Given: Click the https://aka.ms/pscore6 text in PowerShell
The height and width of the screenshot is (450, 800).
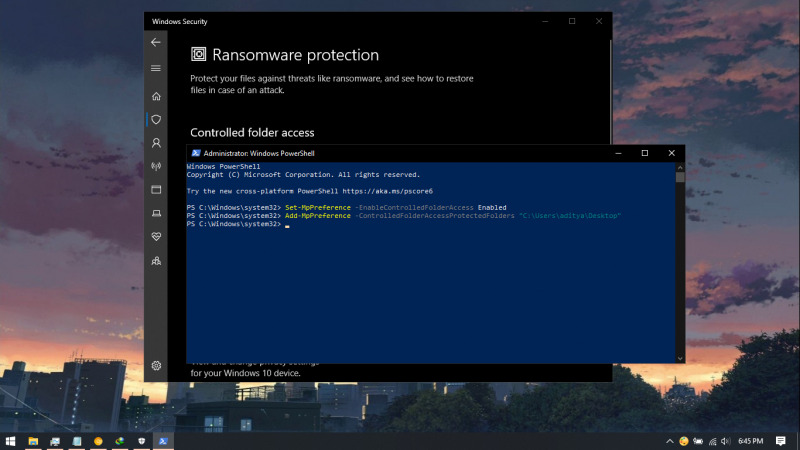Looking at the screenshot, I should (387, 191).
